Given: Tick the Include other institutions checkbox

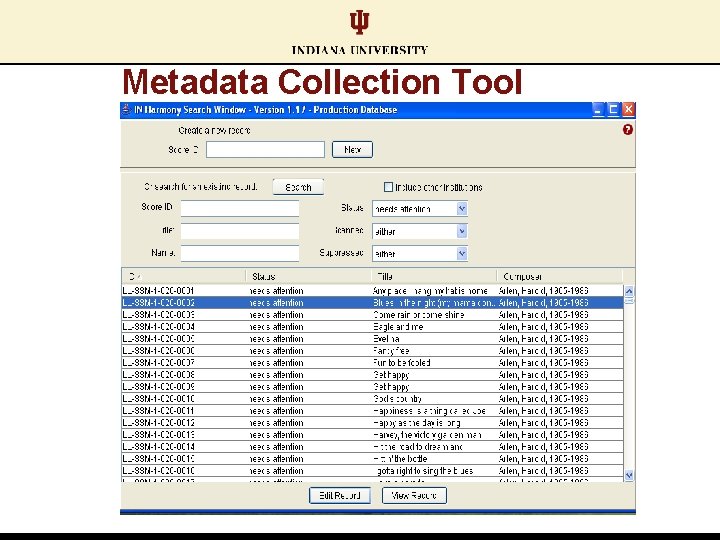Looking at the screenshot, I should (x=388, y=187).
